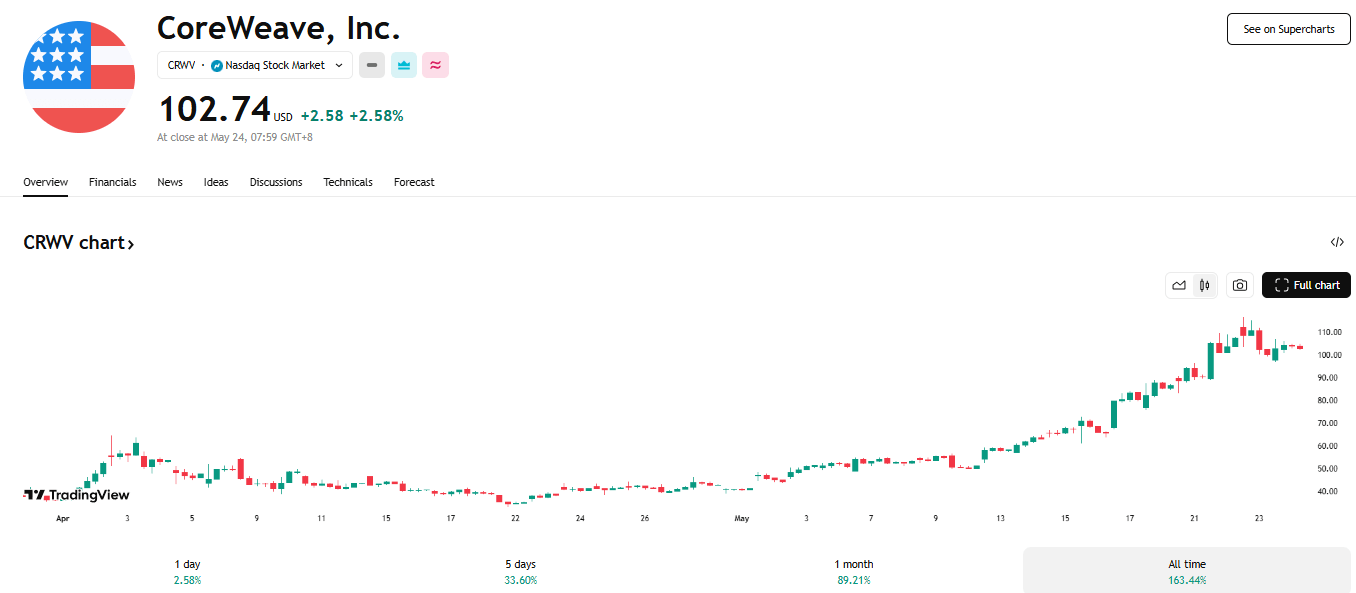Click the pink approximately-equal badge icon

tap(435, 65)
